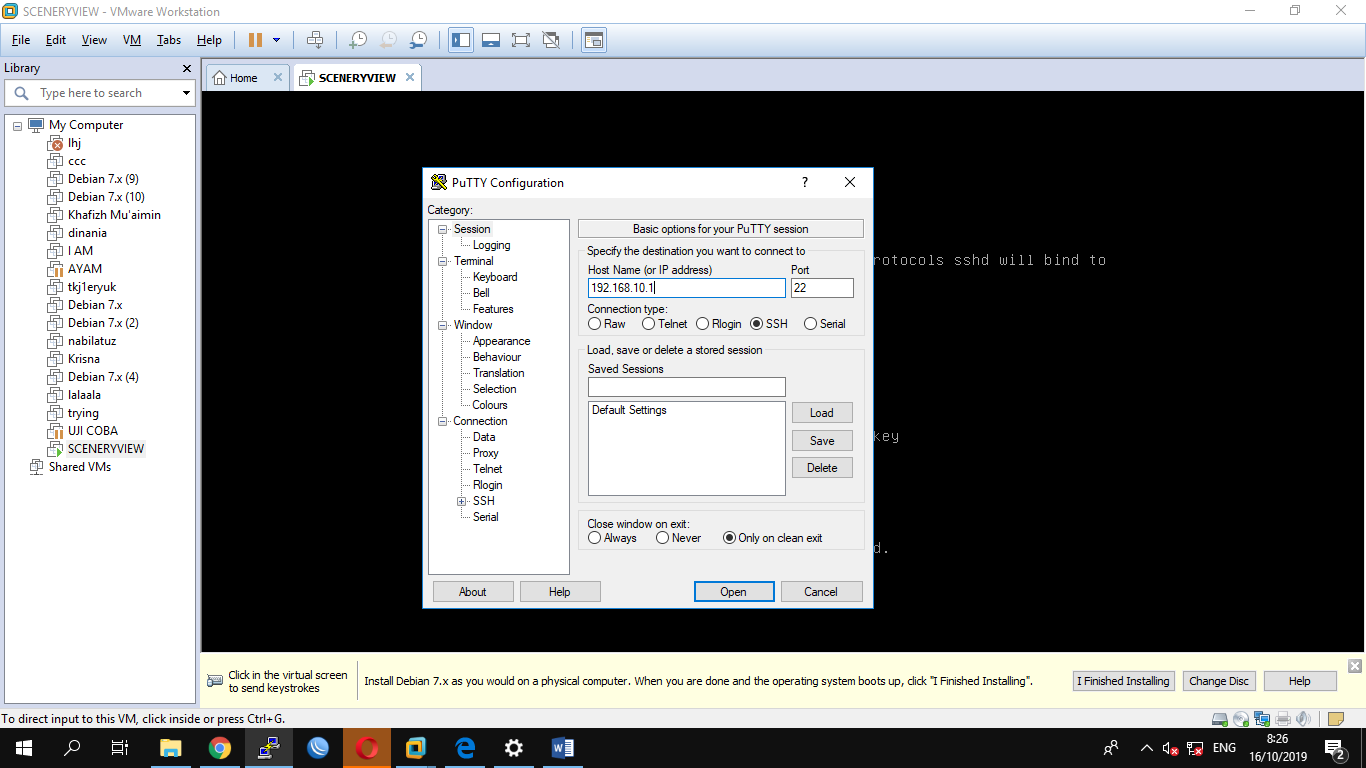This screenshot has width=1366, height=768.
Task: Open the library search dropdown arrow
Action: click(186, 93)
